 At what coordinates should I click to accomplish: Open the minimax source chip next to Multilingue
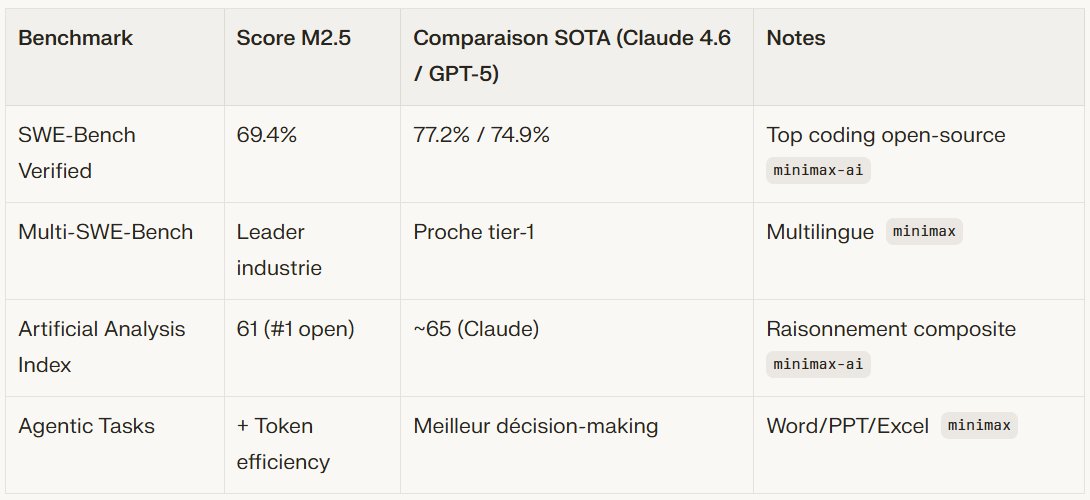924,232
